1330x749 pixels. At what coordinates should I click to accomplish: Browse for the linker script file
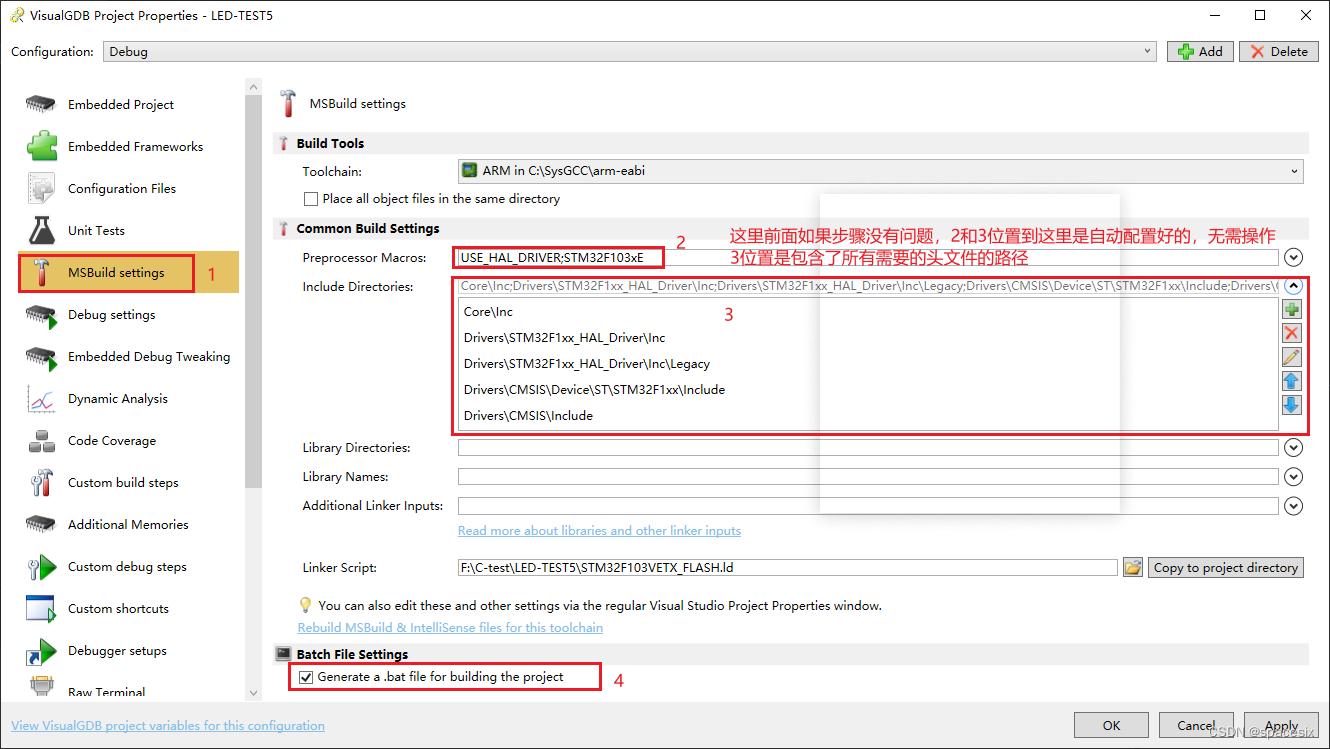1132,568
